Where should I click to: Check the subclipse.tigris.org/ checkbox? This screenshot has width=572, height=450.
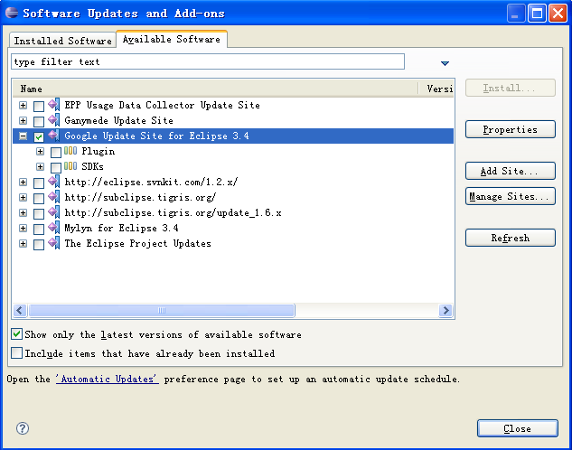39,198
